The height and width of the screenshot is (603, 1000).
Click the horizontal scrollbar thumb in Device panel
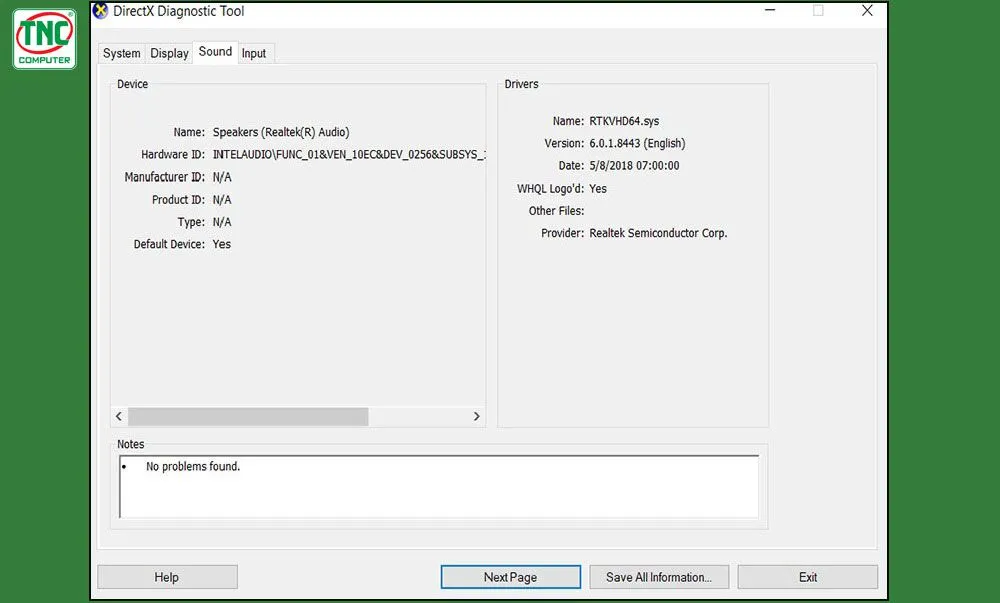tap(248, 416)
